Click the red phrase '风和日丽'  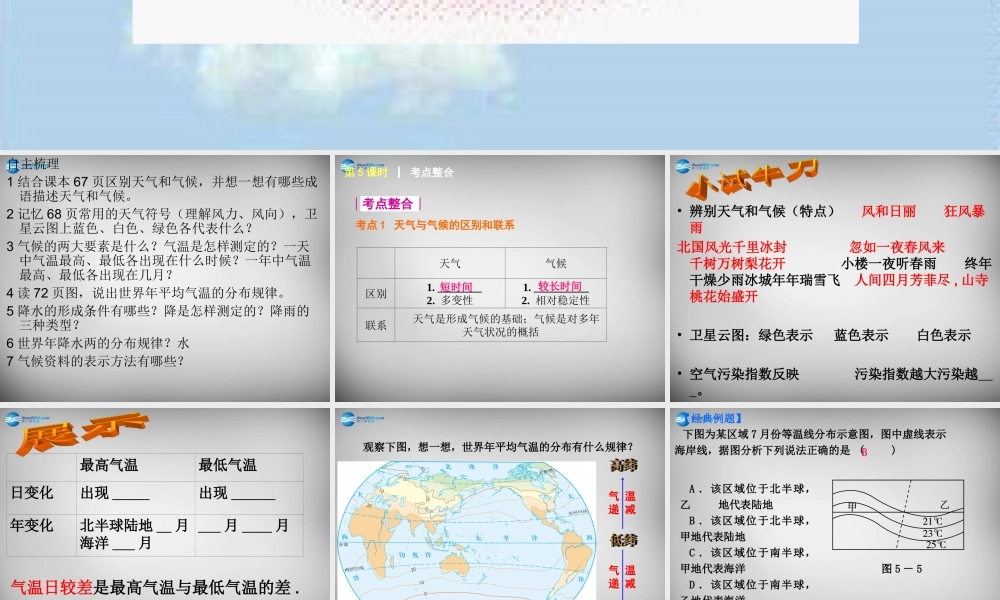point(888,211)
